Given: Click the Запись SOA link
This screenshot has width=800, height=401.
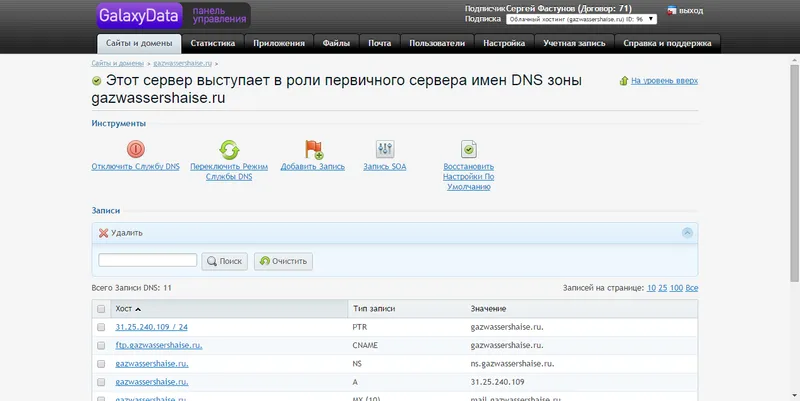Looking at the screenshot, I should point(385,167).
